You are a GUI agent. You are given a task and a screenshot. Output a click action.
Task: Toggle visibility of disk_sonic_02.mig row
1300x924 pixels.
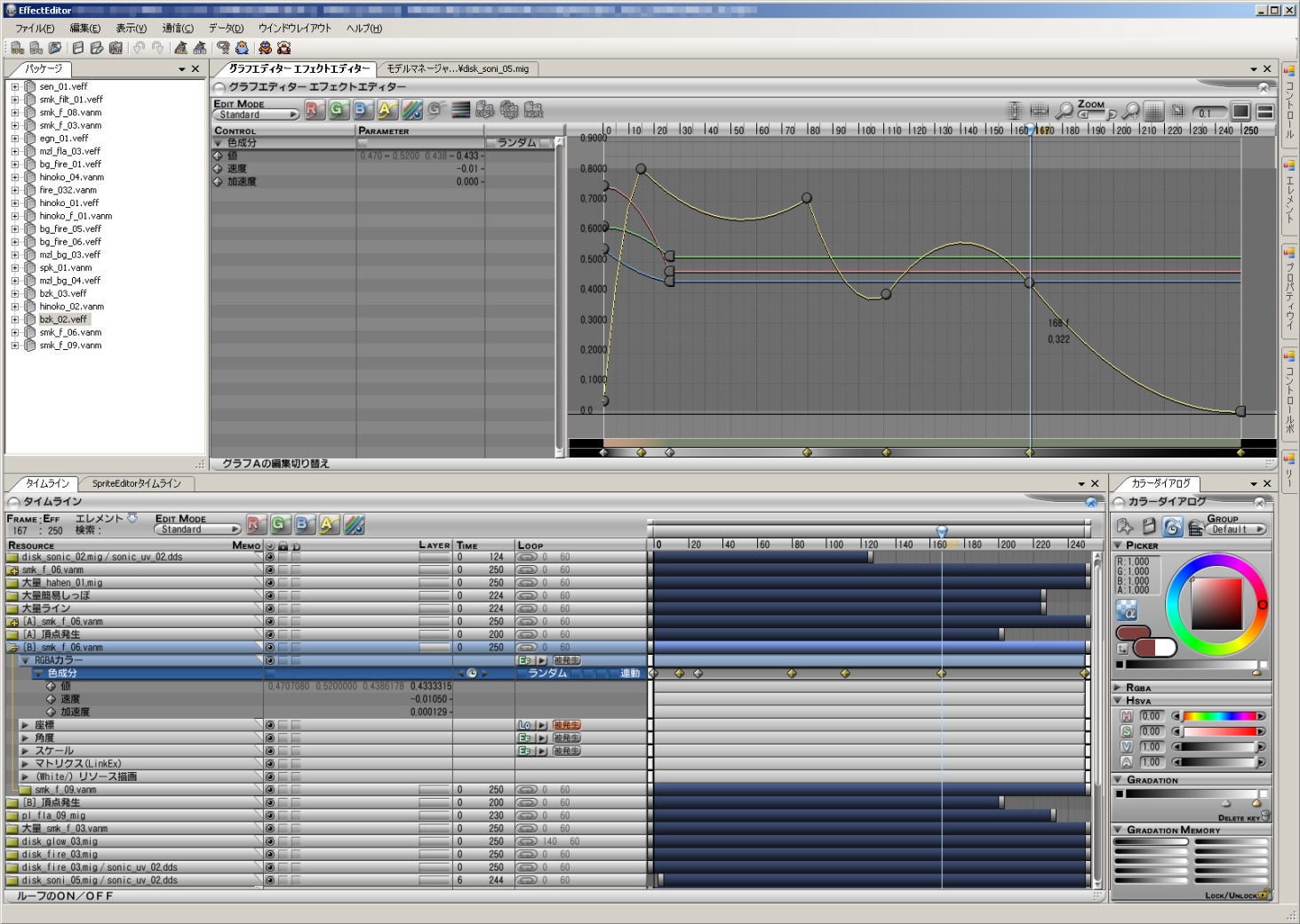[270, 557]
